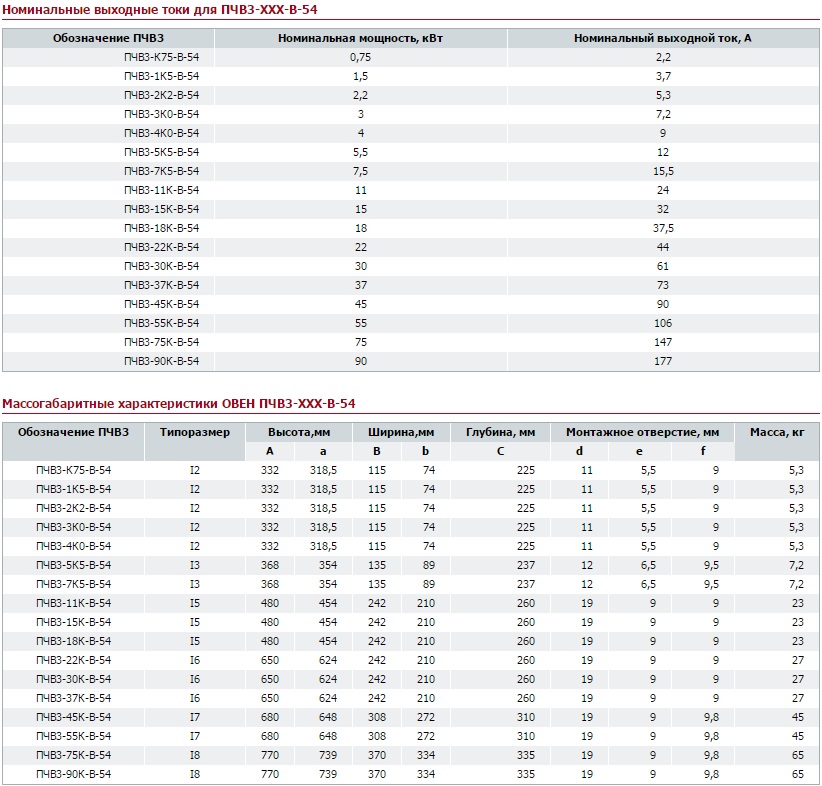Image resolution: width=822 pixels, height=786 pixels.
Task: Select the 'Номинальная мощность, кВт' column header
Action: click(x=360, y=38)
